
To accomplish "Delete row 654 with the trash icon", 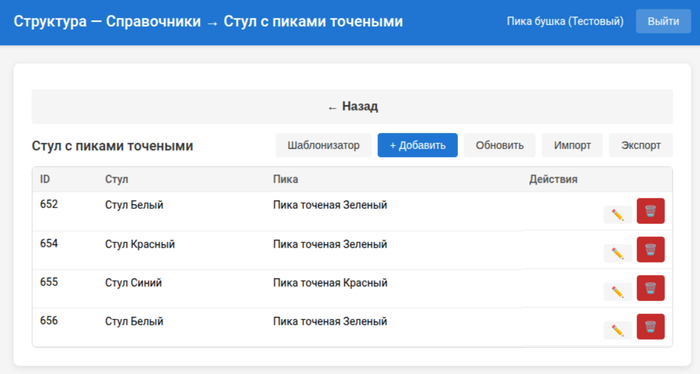I will click(x=650, y=249).
